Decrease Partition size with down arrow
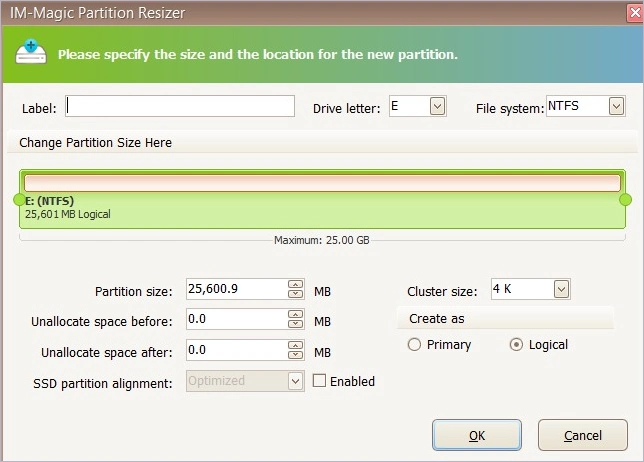The height and width of the screenshot is (462, 644). 295,294
